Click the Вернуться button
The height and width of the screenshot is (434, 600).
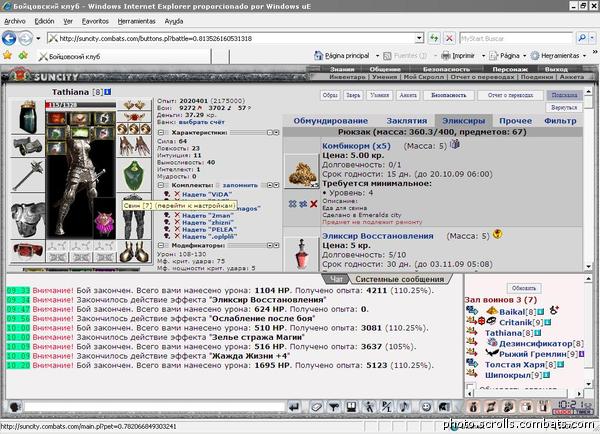[564, 108]
